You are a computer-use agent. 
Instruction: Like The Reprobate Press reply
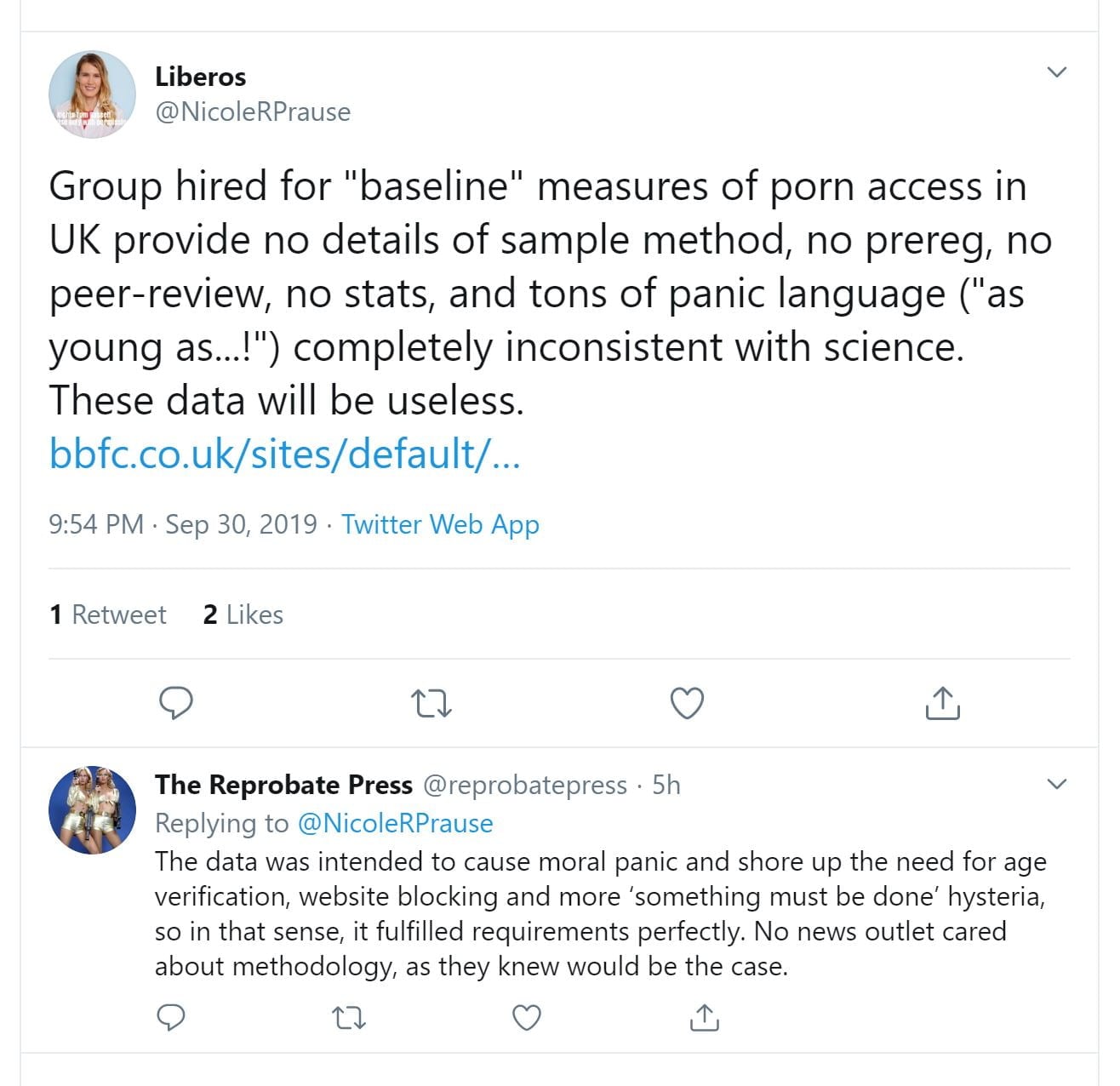[527, 1017]
